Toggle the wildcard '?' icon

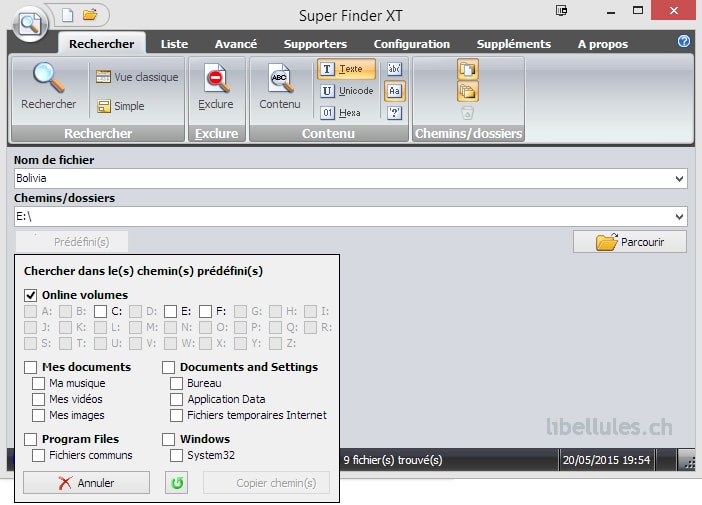394,113
